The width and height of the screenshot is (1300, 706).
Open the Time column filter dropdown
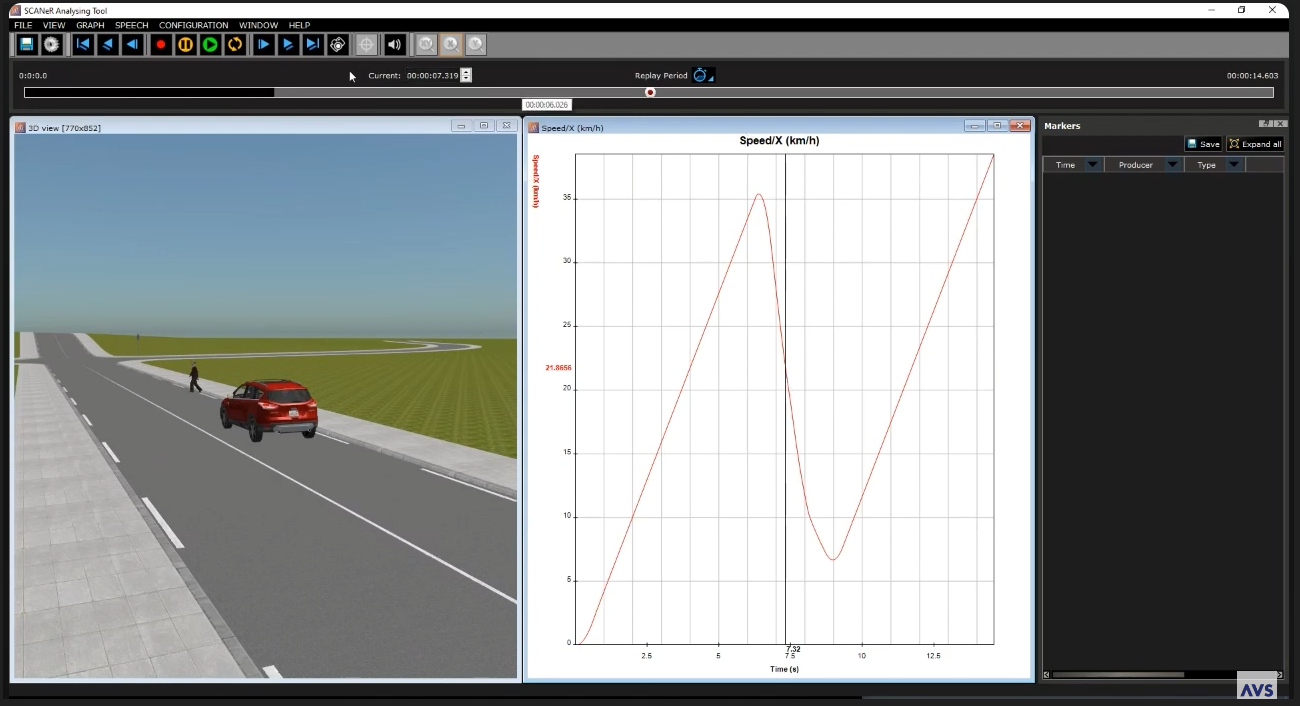pyautogui.click(x=1092, y=165)
